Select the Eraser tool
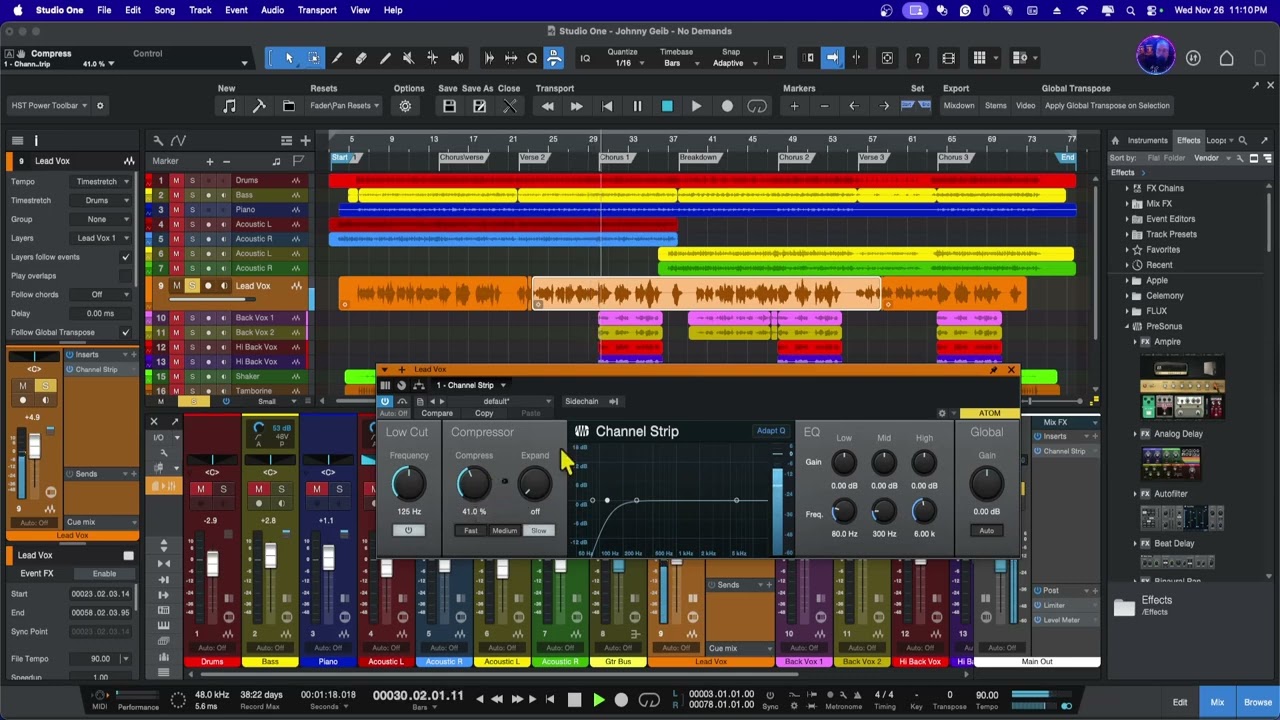The image size is (1280, 720). [361, 58]
